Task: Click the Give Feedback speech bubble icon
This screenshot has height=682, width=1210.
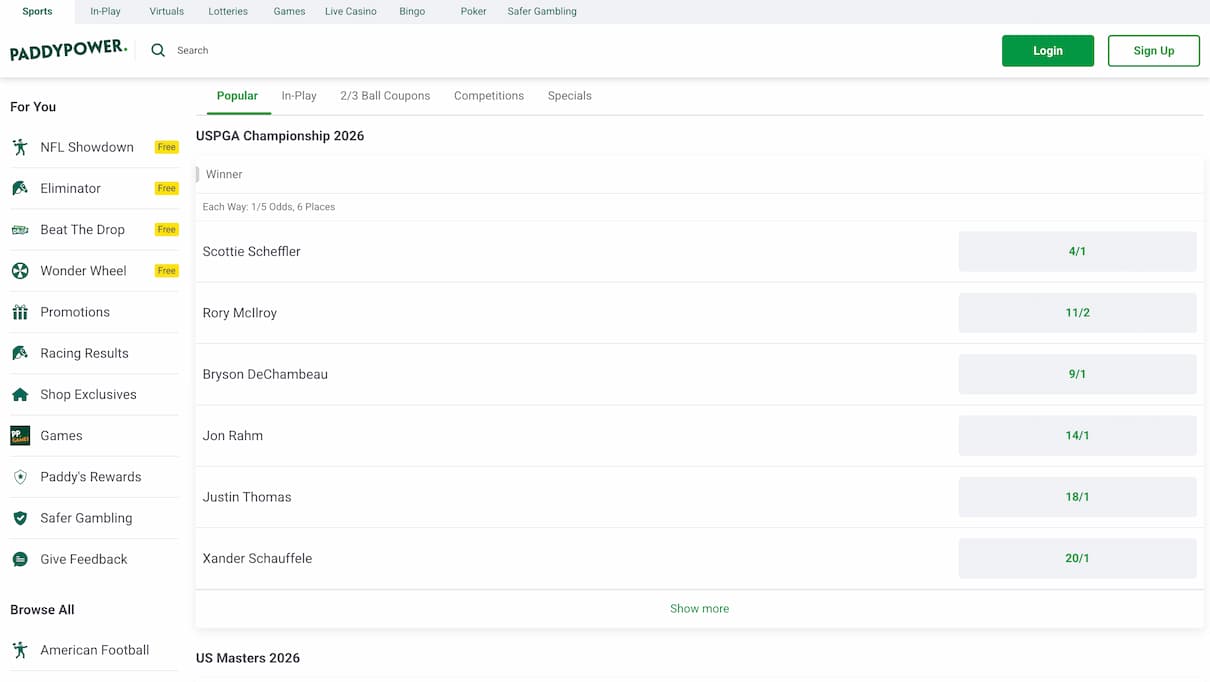Action: click(x=20, y=560)
